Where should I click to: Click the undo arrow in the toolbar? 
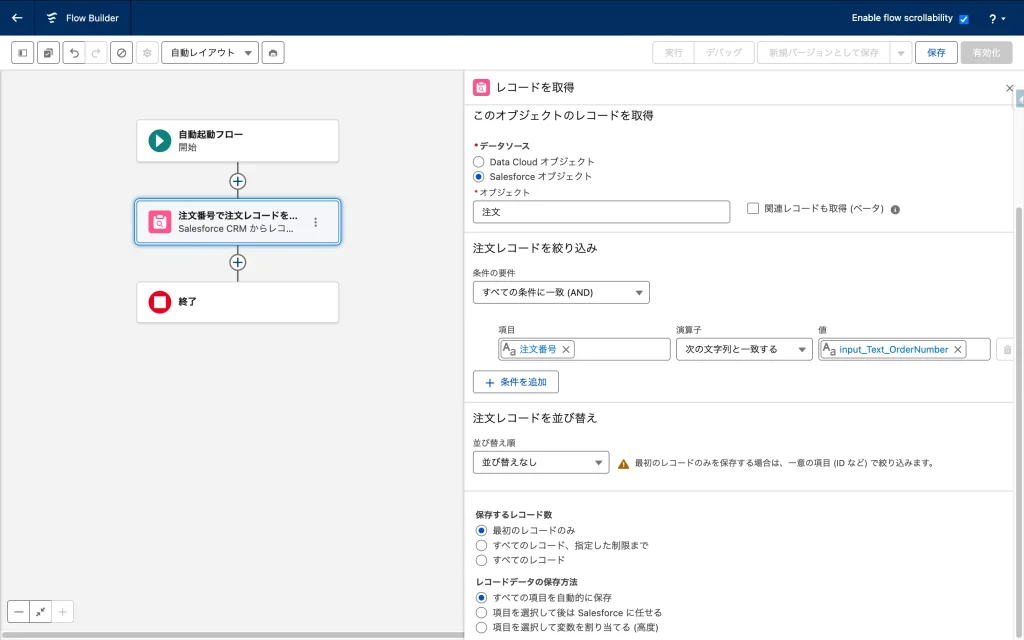point(73,53)
